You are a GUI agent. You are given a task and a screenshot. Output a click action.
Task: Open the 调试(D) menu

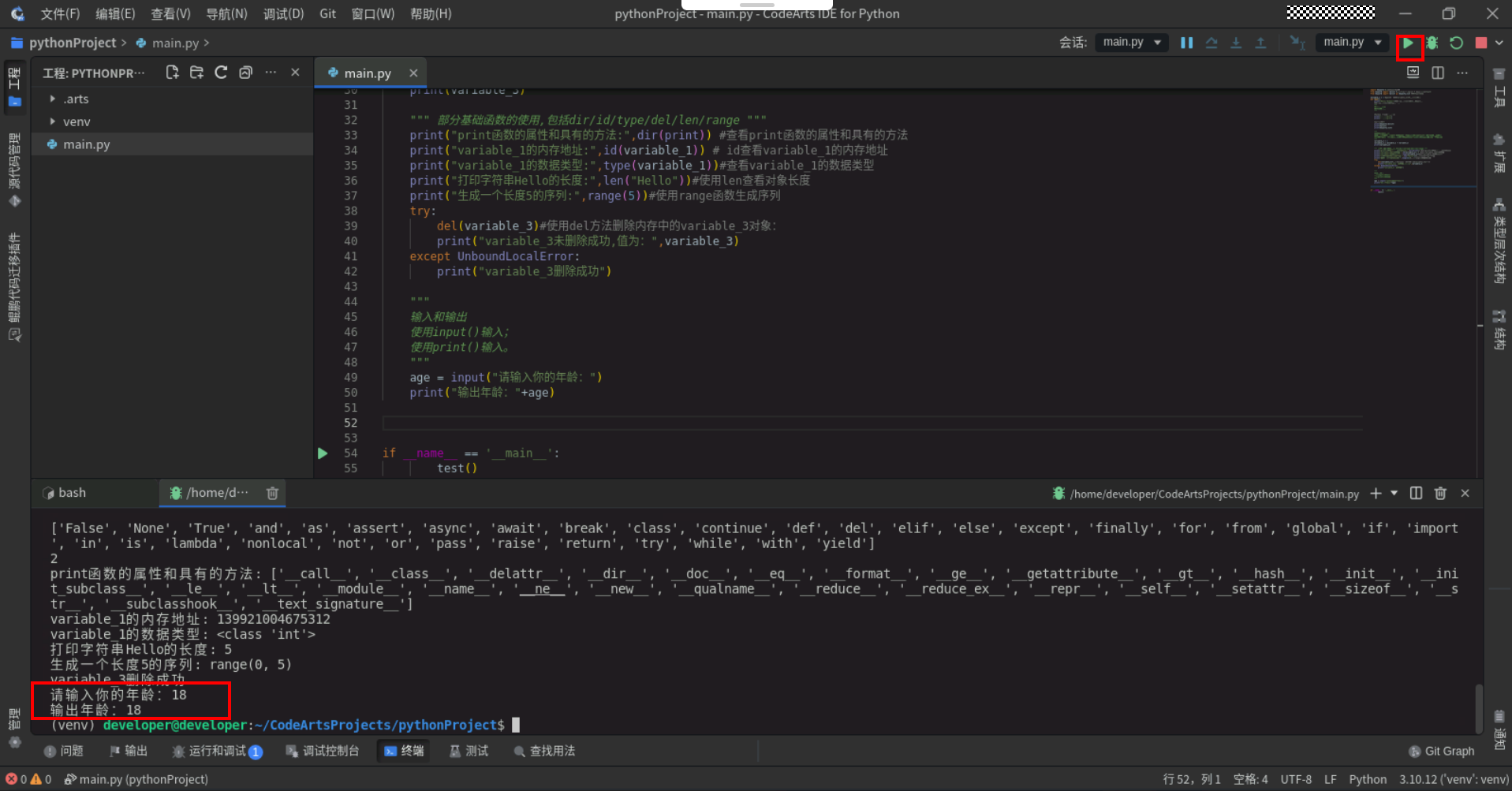283,13
